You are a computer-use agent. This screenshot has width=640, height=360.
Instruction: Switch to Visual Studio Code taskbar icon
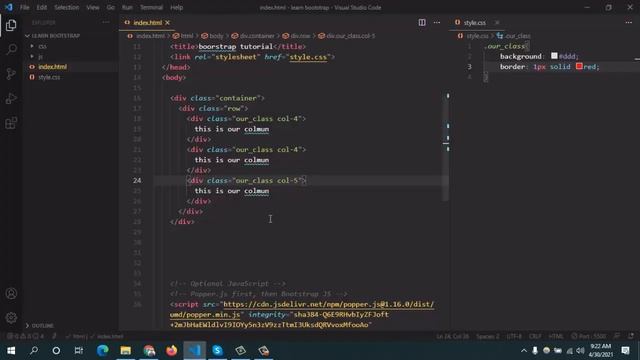click(x=195, y=351)
